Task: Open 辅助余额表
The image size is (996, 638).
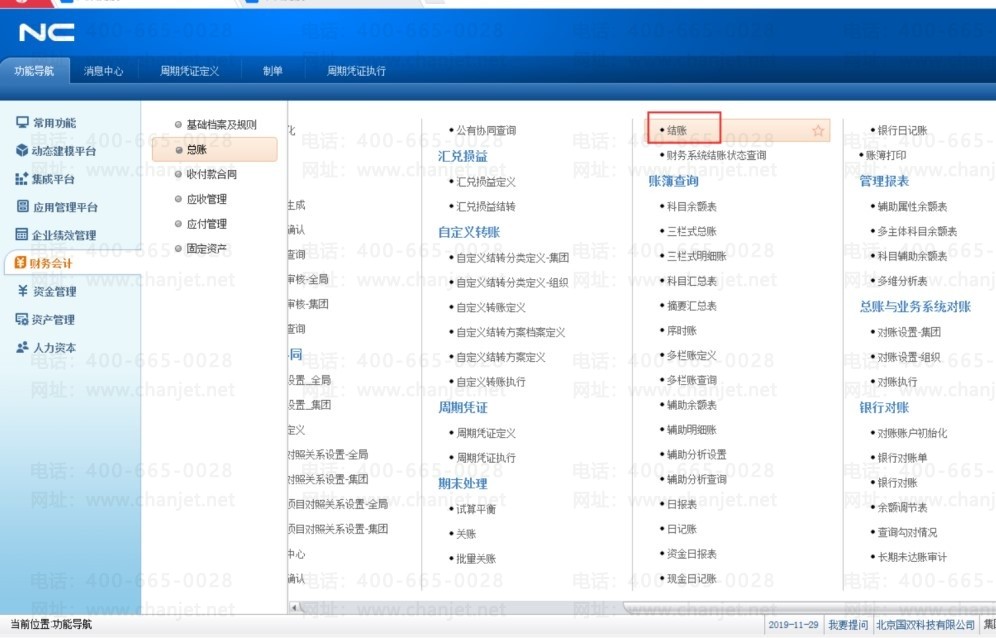Action: click(x=692, y=405)
